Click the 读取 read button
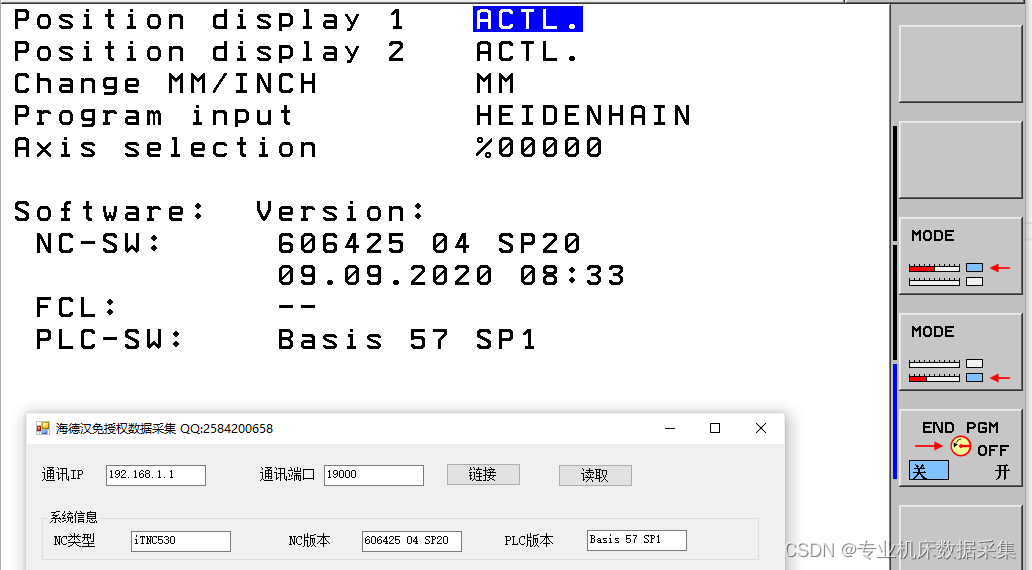The height and width of the screenshot is (570, 1032). click(595, 475)
